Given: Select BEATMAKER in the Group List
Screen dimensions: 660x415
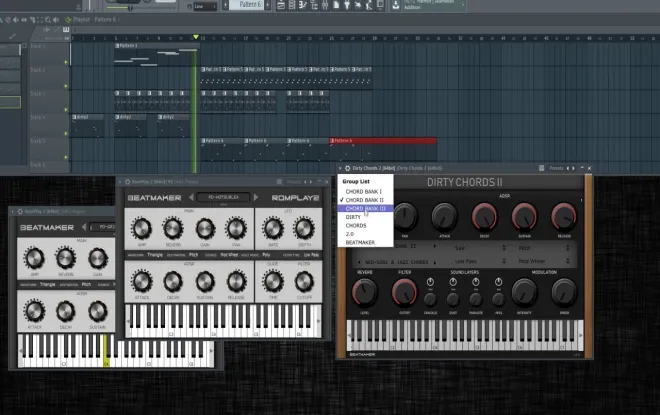Looking at the screenshot, I should pyautogui.click(x=365, y=242).
